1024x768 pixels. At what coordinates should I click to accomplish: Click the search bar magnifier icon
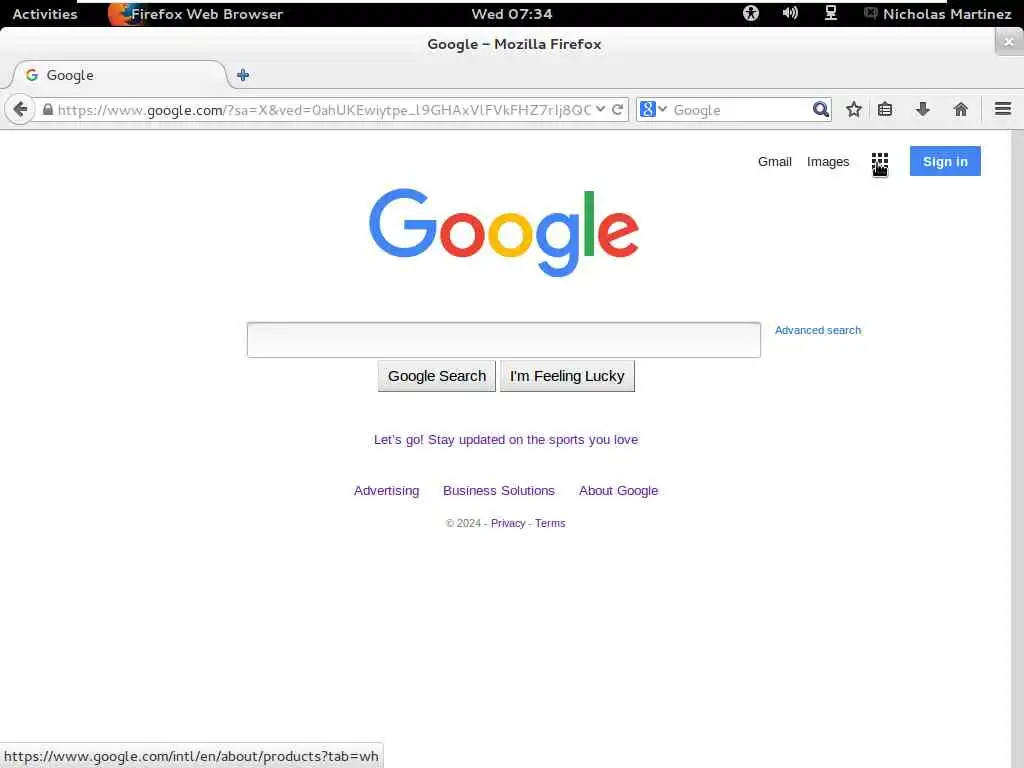tap(820, 109)
